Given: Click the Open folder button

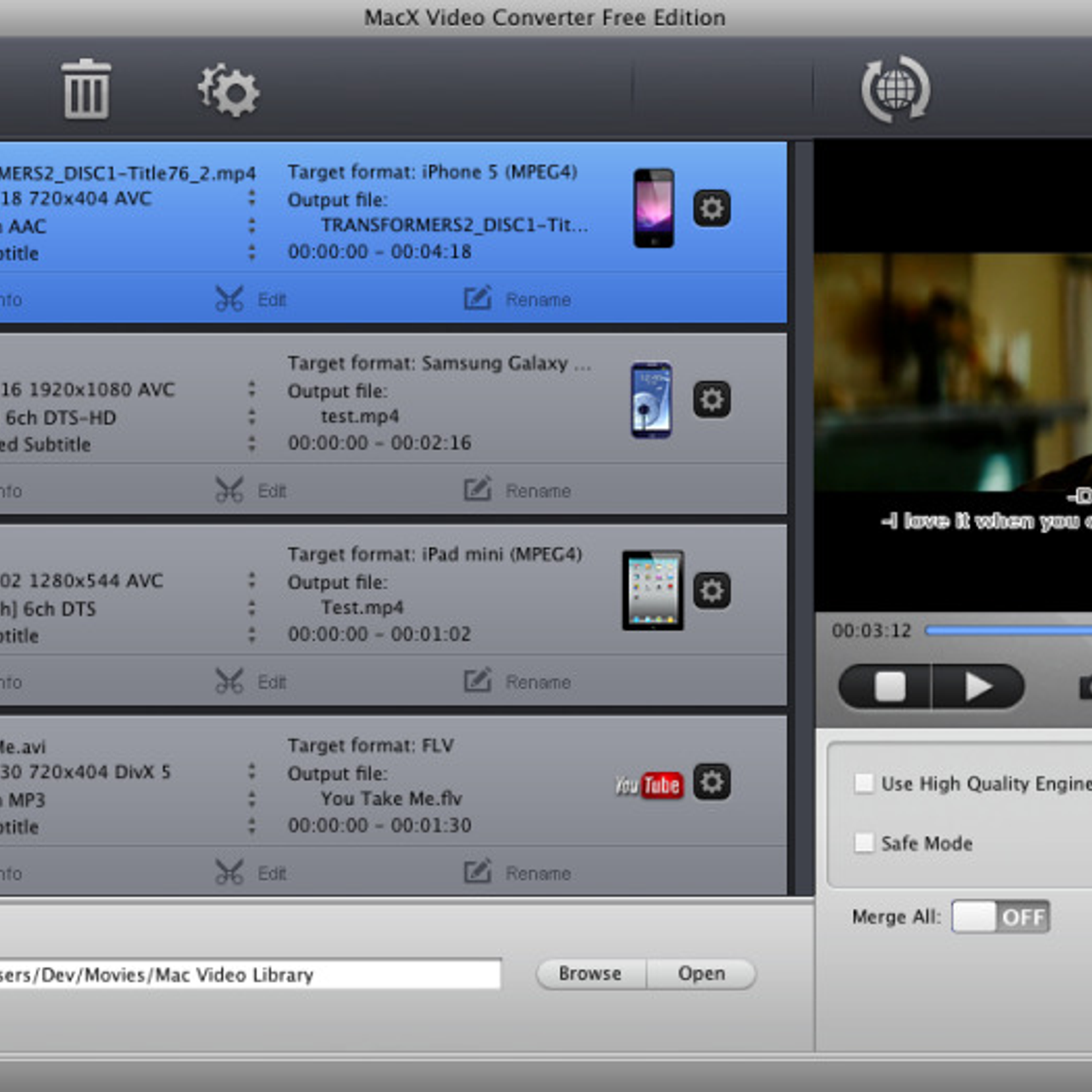Looking at the screenshot, I should coord(701,974).
